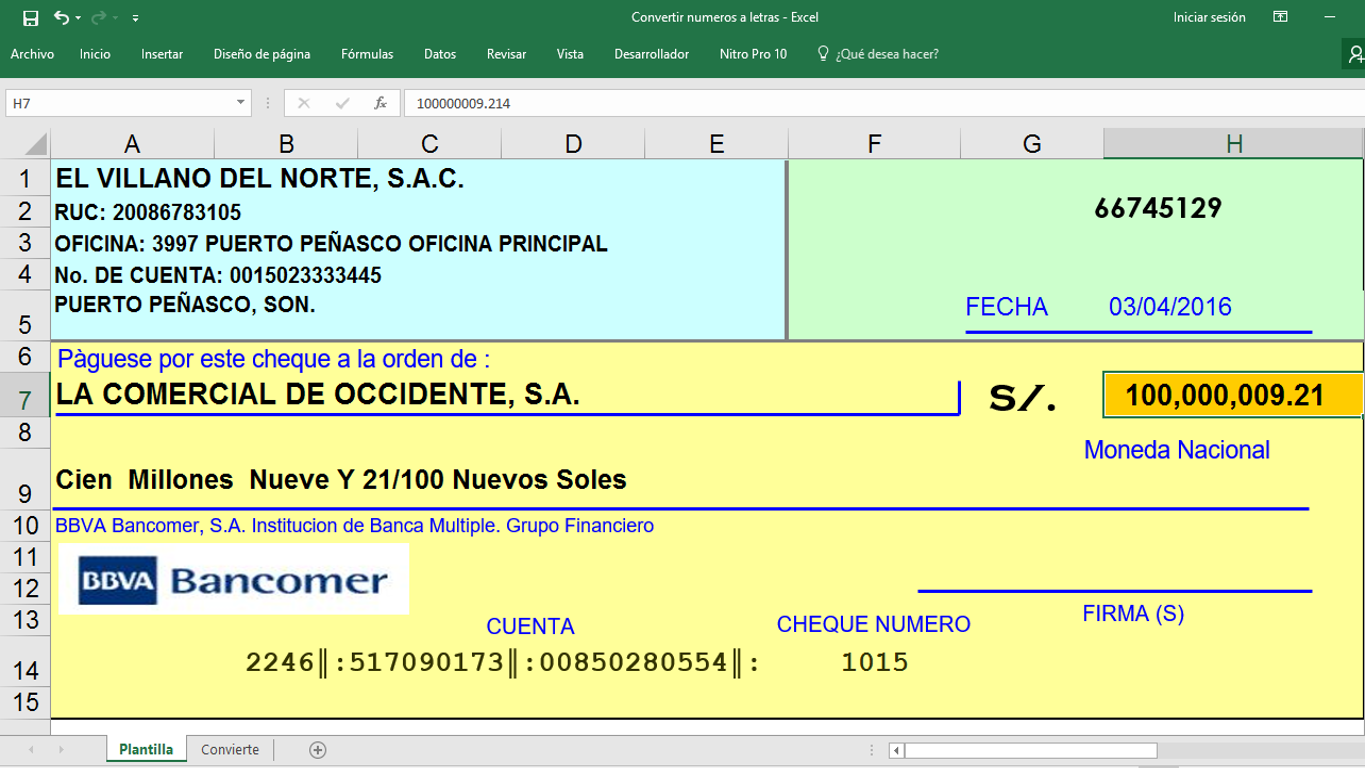Click the Name Box showing H7
Viewport: 1365px width, 768px height.
coord(119,103)
